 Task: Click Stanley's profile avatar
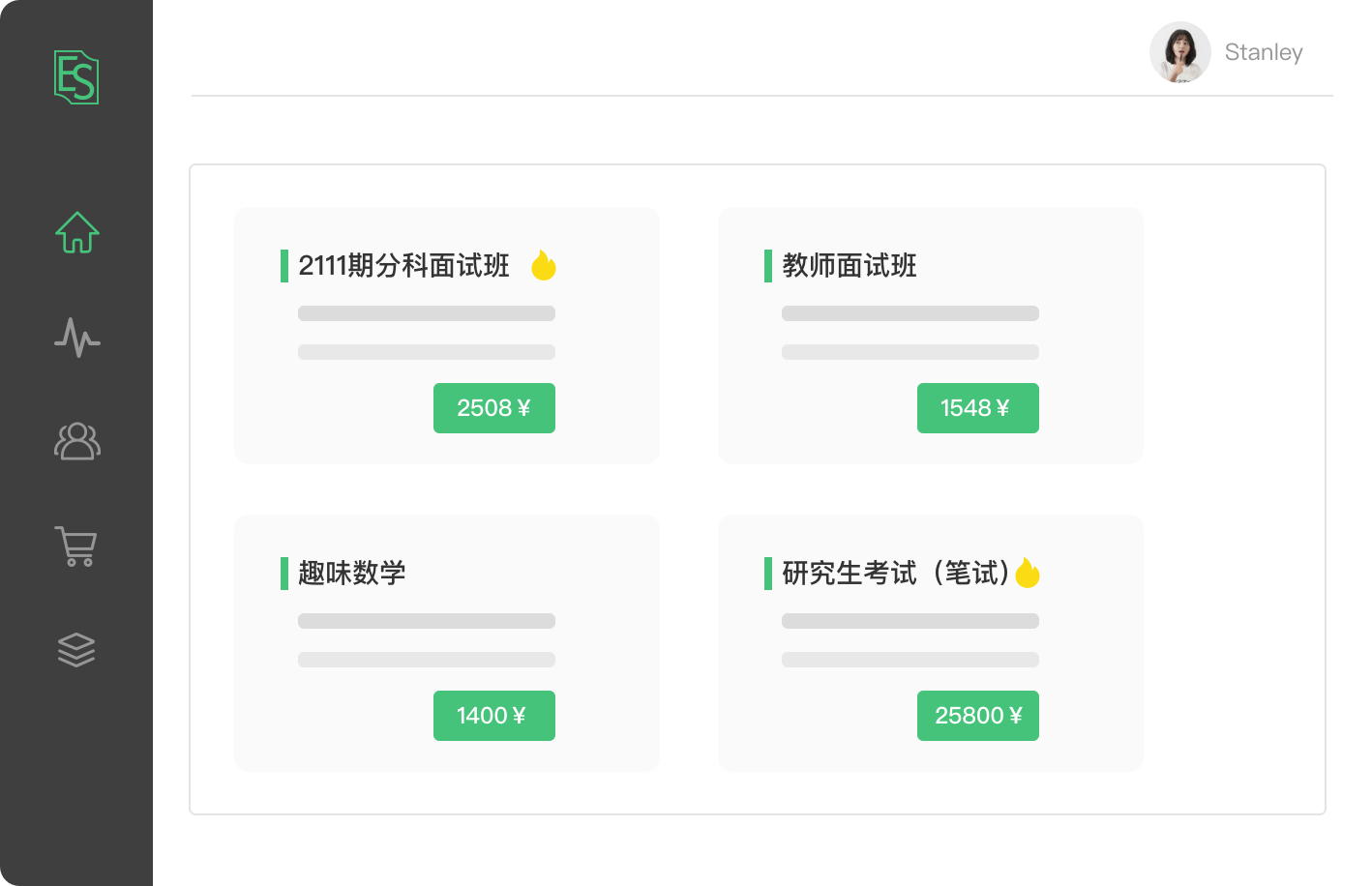pos(1180,52)
